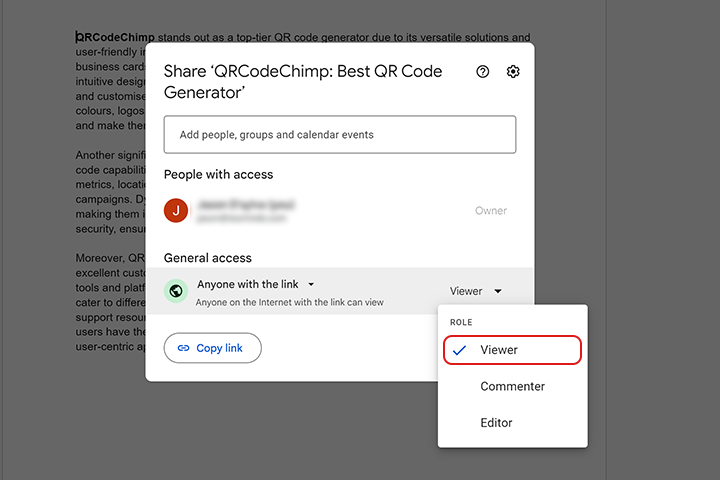Click the green globe general access icon
Image resolution: width=720 pixels, height=480 pixels.
click(x=176, y=291)
